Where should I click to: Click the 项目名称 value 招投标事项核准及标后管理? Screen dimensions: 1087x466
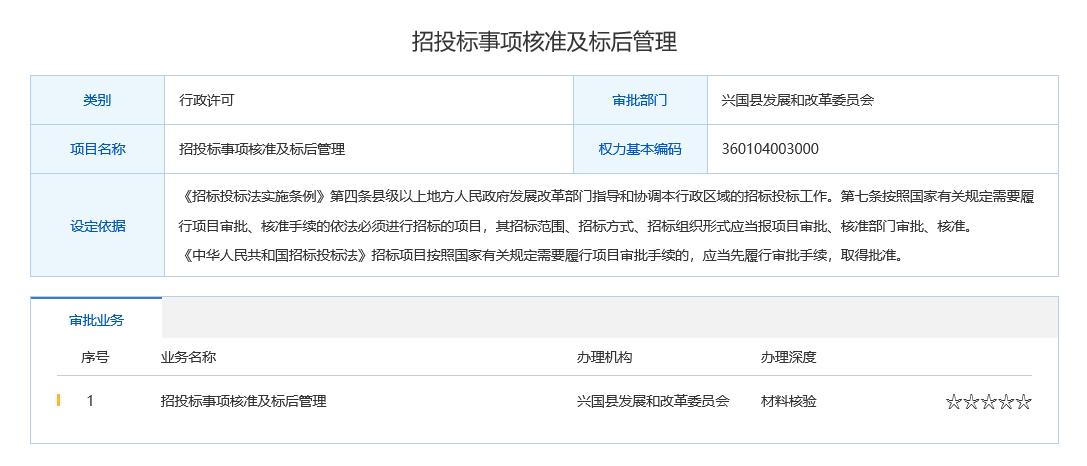pos(262,149)
